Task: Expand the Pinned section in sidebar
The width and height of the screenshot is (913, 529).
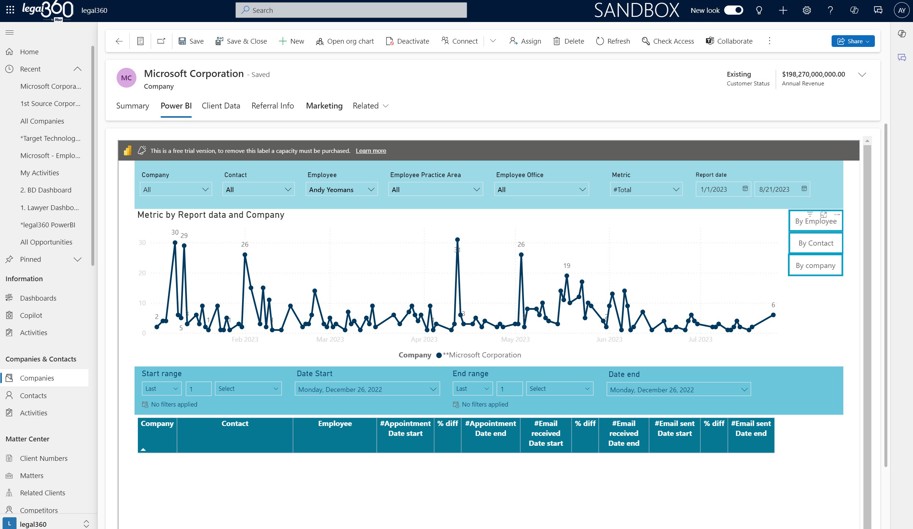Action: [x=77, y=260]
